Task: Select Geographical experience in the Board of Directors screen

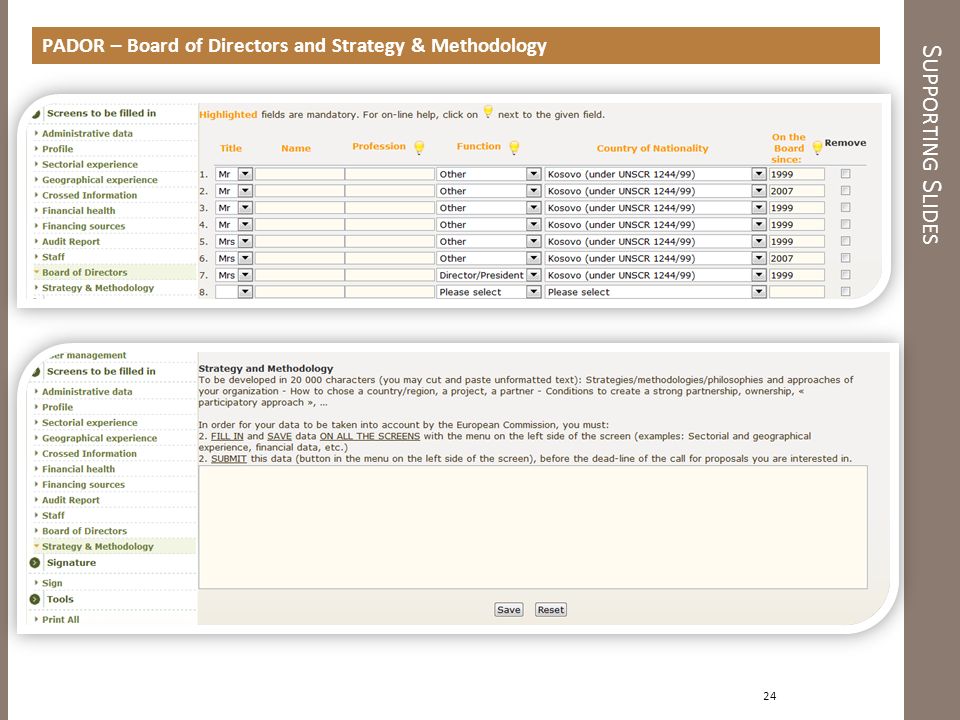Action: tap(100, 180)
